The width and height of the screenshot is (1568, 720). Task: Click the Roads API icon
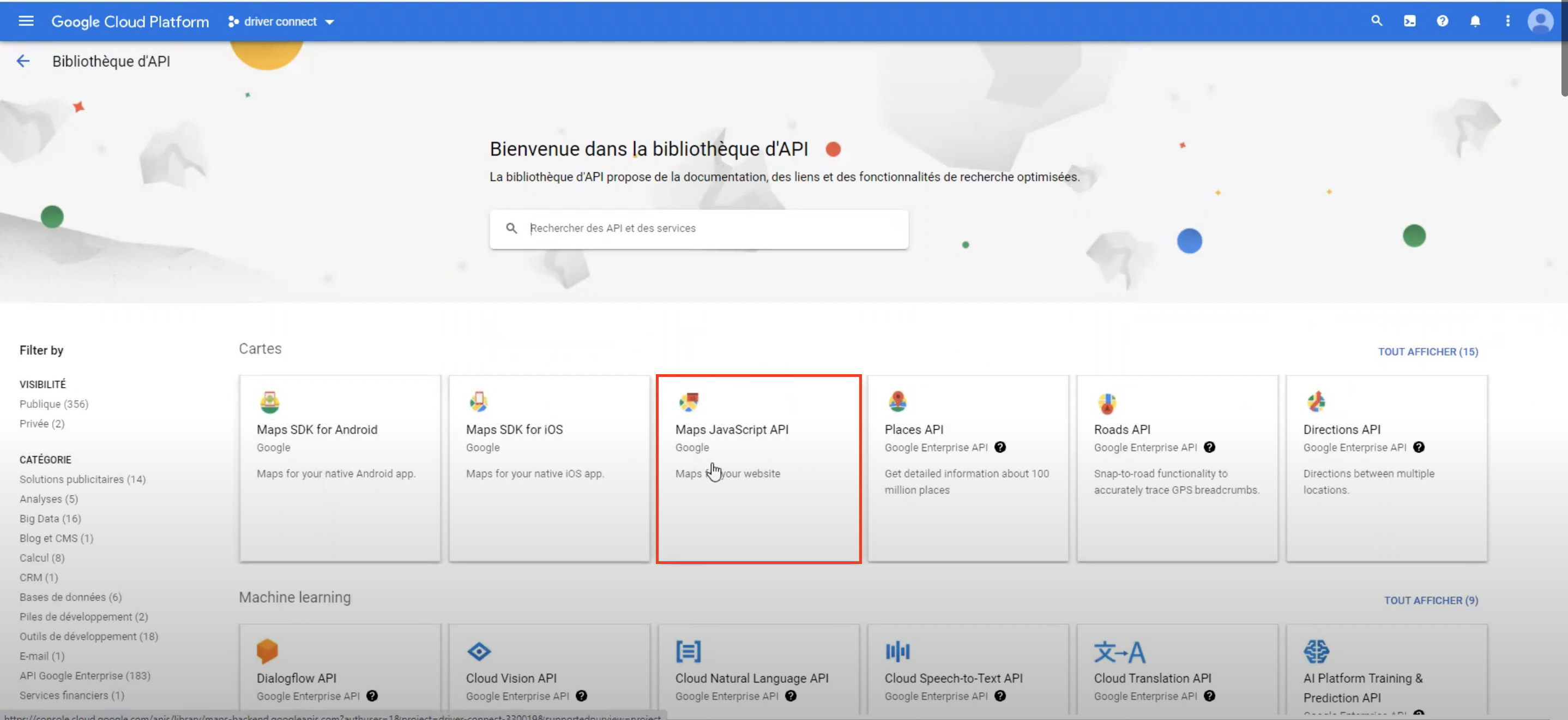[x=1107, y=402]
